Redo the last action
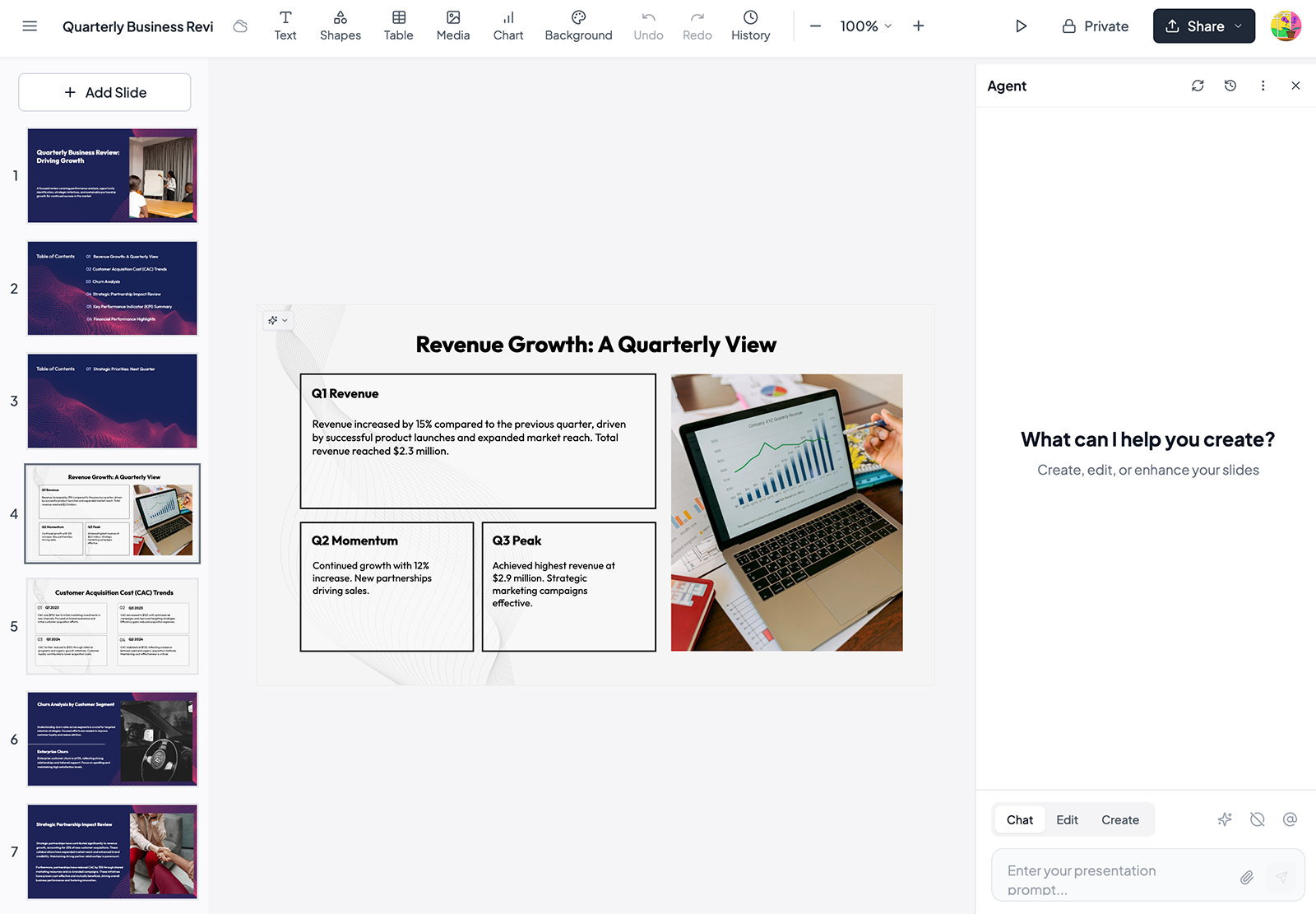The image size is (1316, 914). pyautogui.click(x=697, y=26)
